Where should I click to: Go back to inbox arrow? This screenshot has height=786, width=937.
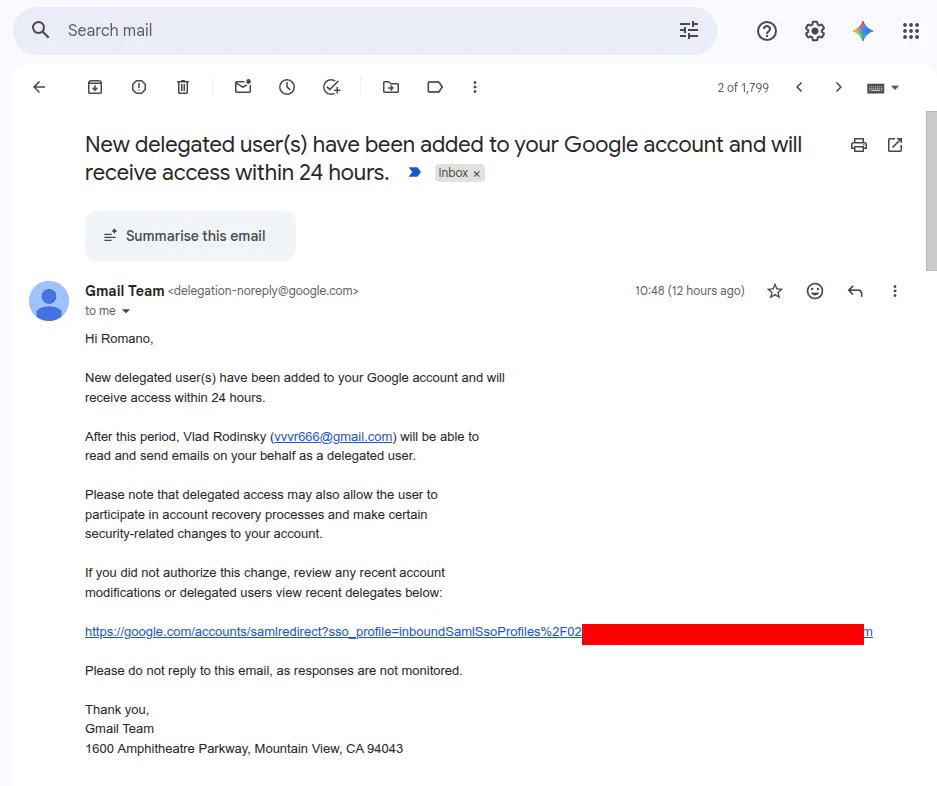pos(39,87)
